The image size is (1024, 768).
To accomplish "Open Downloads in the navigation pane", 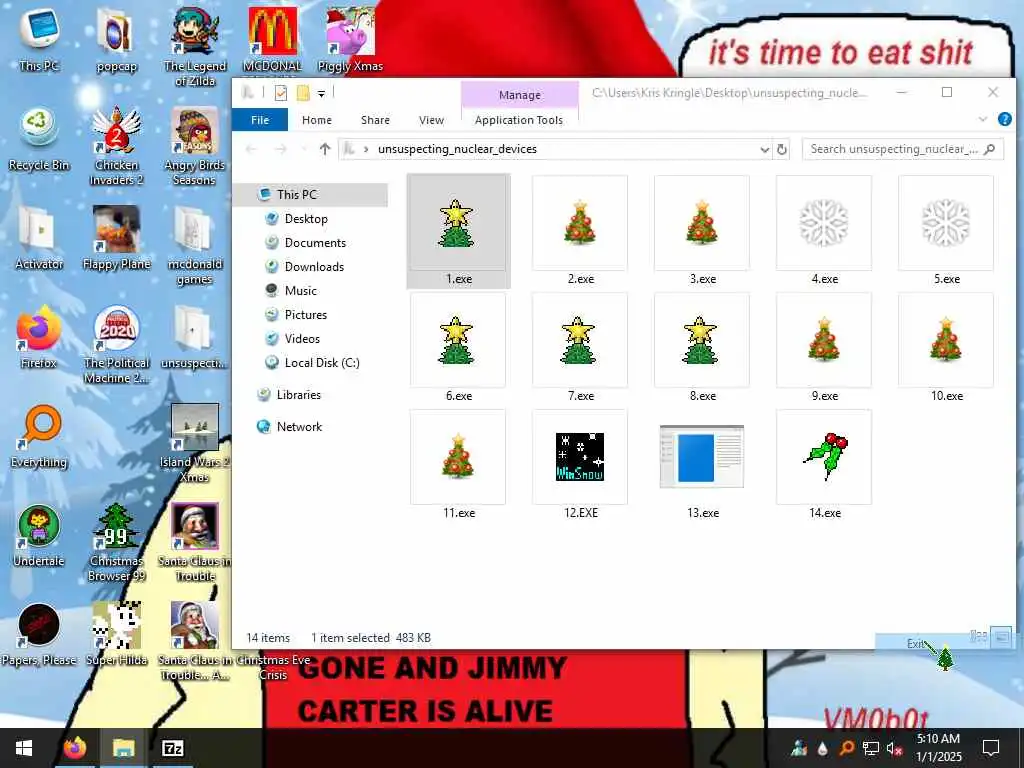I will pyautogui.click(x=314, y=266).
